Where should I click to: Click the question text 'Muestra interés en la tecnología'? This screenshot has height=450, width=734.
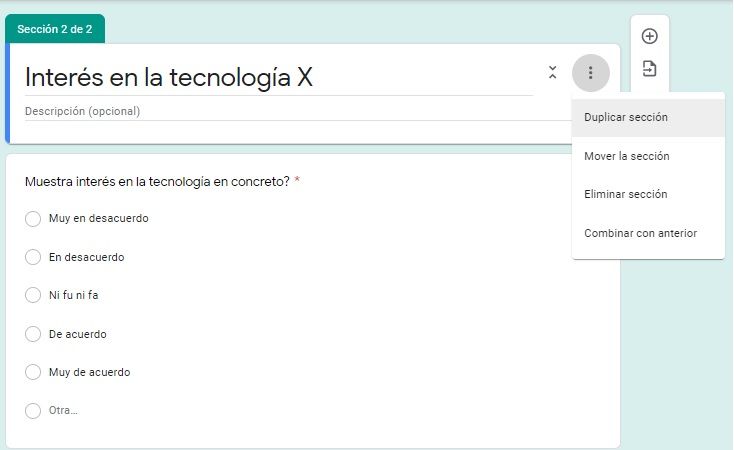pyautogui.click(x=157, y=182)
